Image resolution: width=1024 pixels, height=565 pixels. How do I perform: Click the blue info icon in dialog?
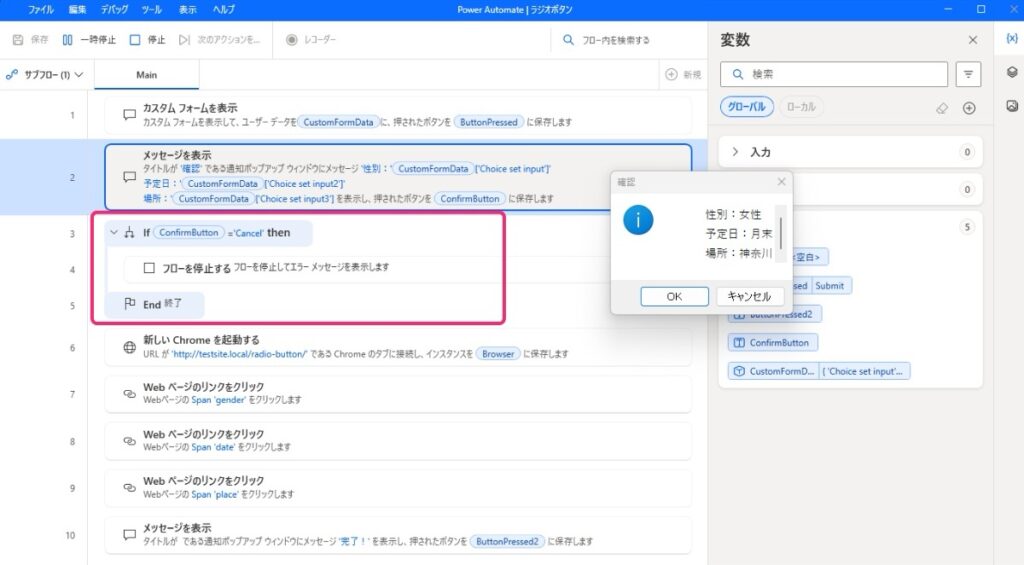tap(638, 220)
